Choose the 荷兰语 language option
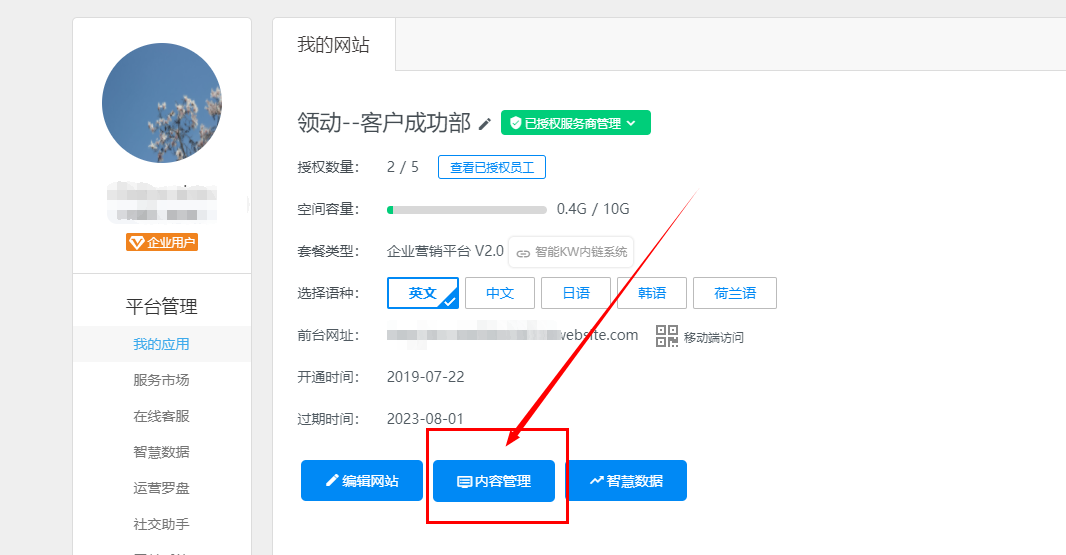 pyautogui.click(x=734, y=293)
